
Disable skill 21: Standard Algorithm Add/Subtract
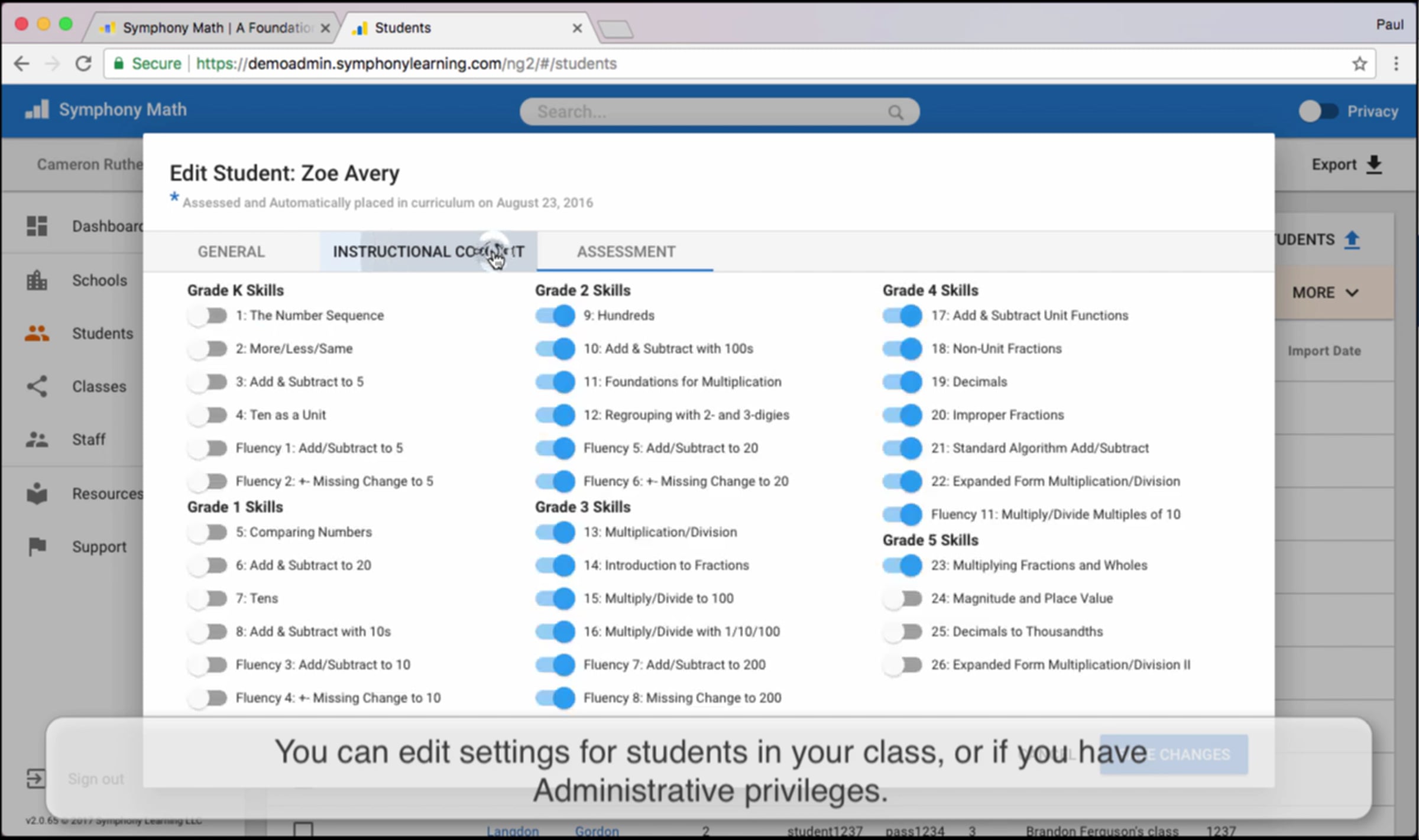(903, 448)
